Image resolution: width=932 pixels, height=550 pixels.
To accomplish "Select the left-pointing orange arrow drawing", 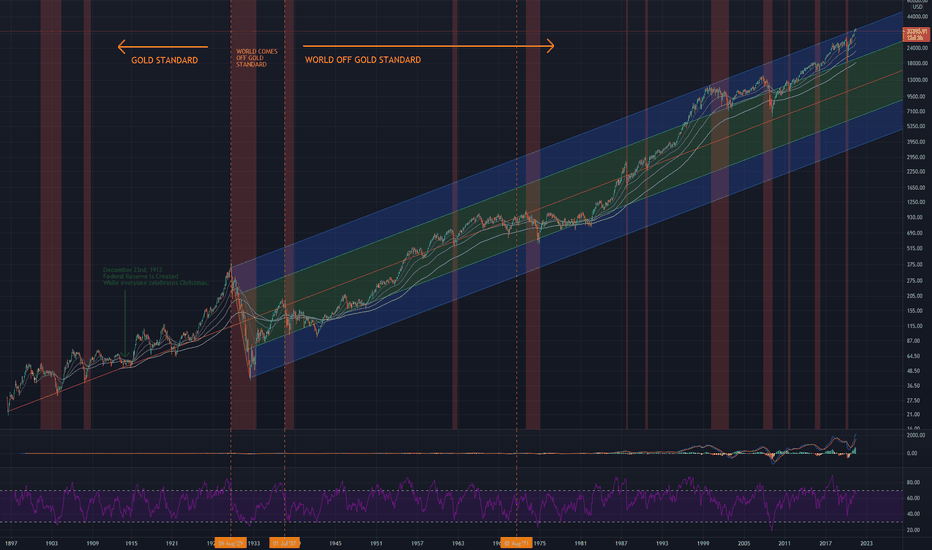I will click(x=163, y=46).
